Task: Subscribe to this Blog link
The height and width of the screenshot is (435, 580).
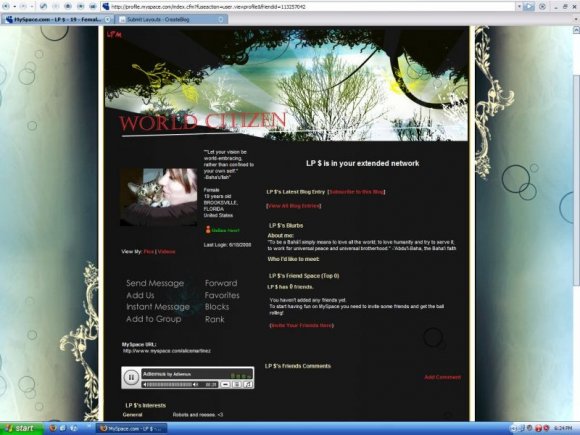Action: (x=356, y=192)
